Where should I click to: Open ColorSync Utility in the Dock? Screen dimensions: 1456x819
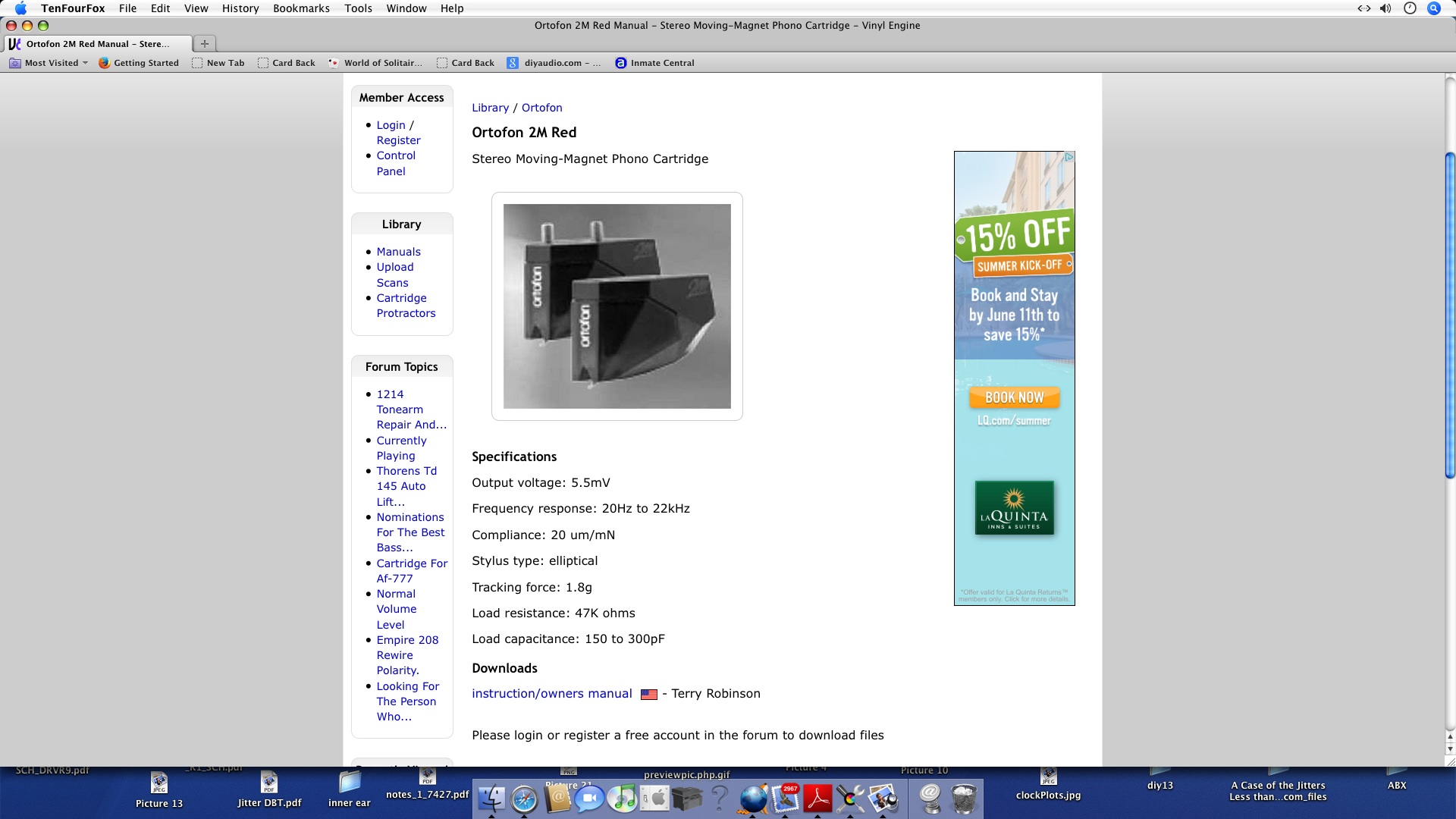[851, 798]
